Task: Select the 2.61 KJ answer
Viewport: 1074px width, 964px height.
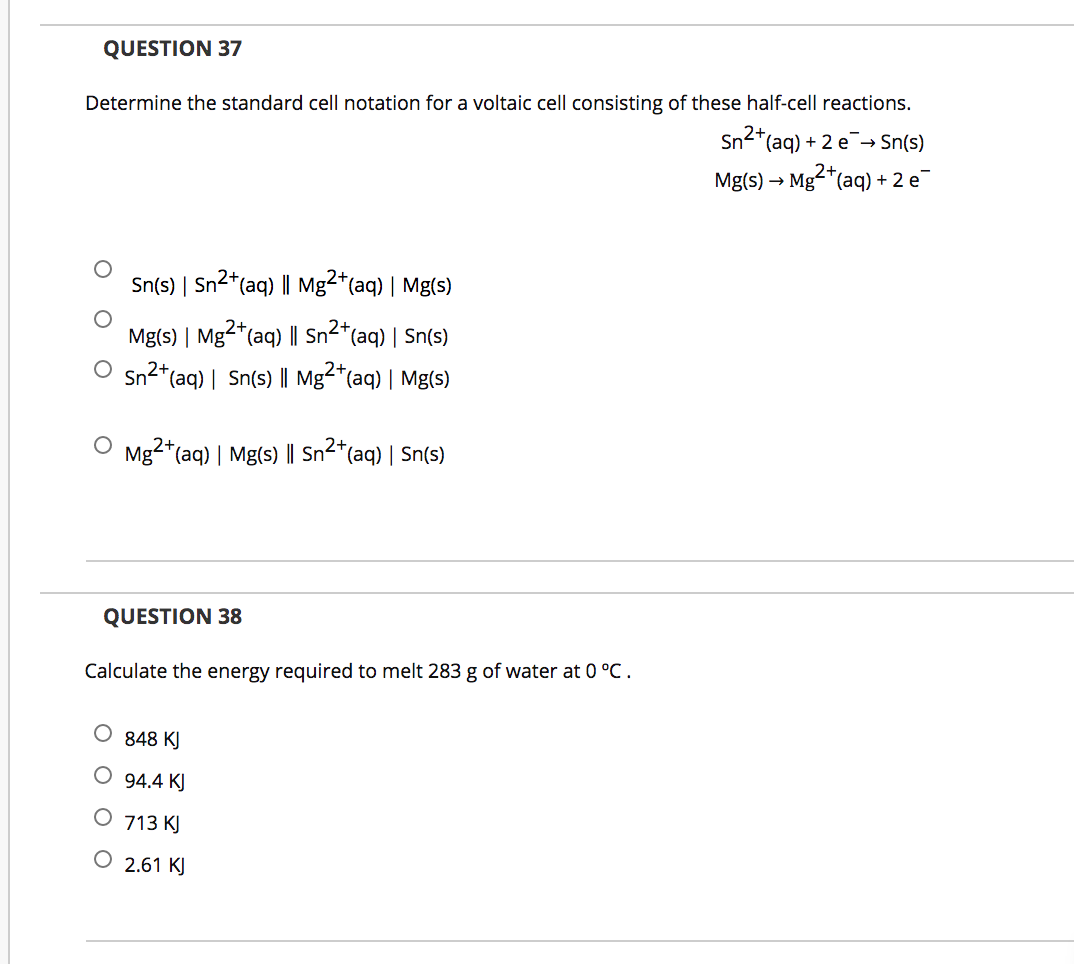Action: click(103, 858)
